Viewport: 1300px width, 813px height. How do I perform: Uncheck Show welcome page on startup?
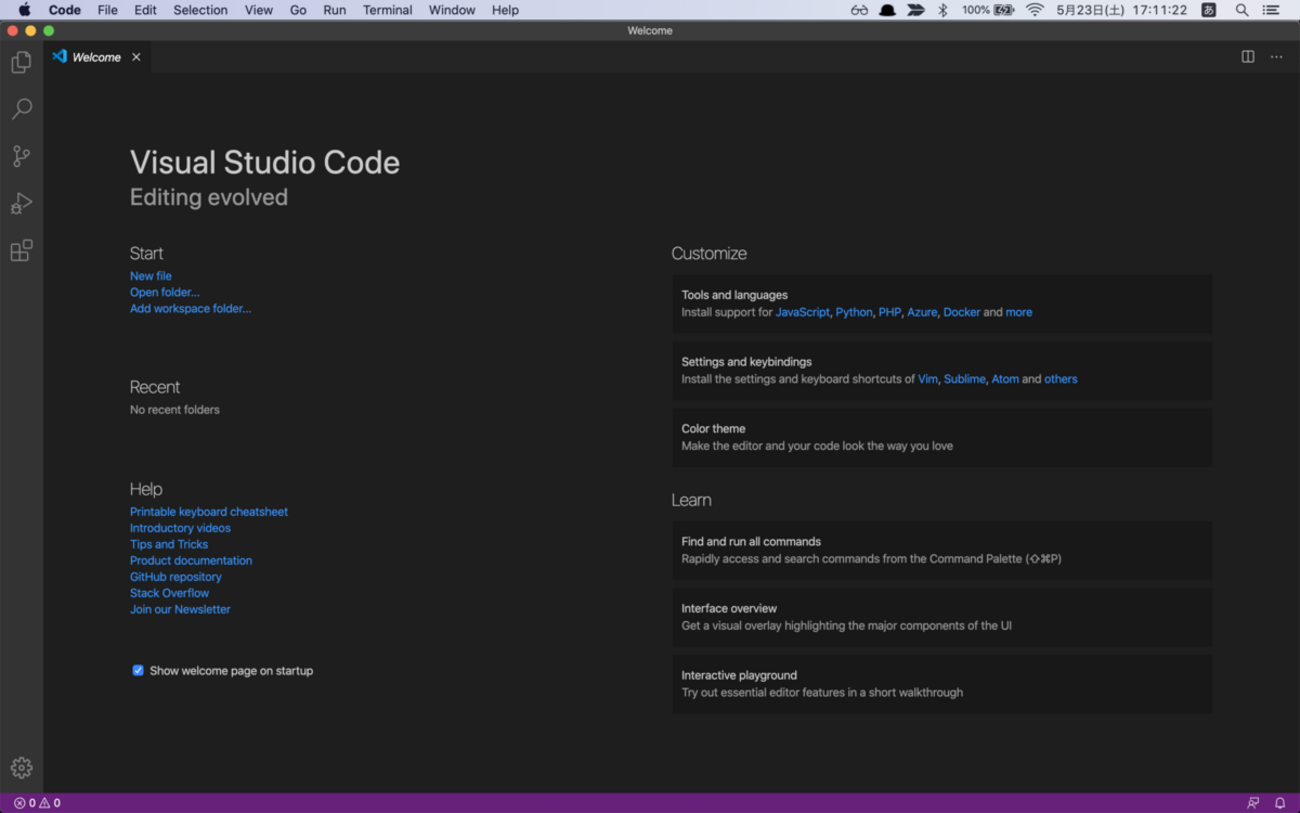138,670
